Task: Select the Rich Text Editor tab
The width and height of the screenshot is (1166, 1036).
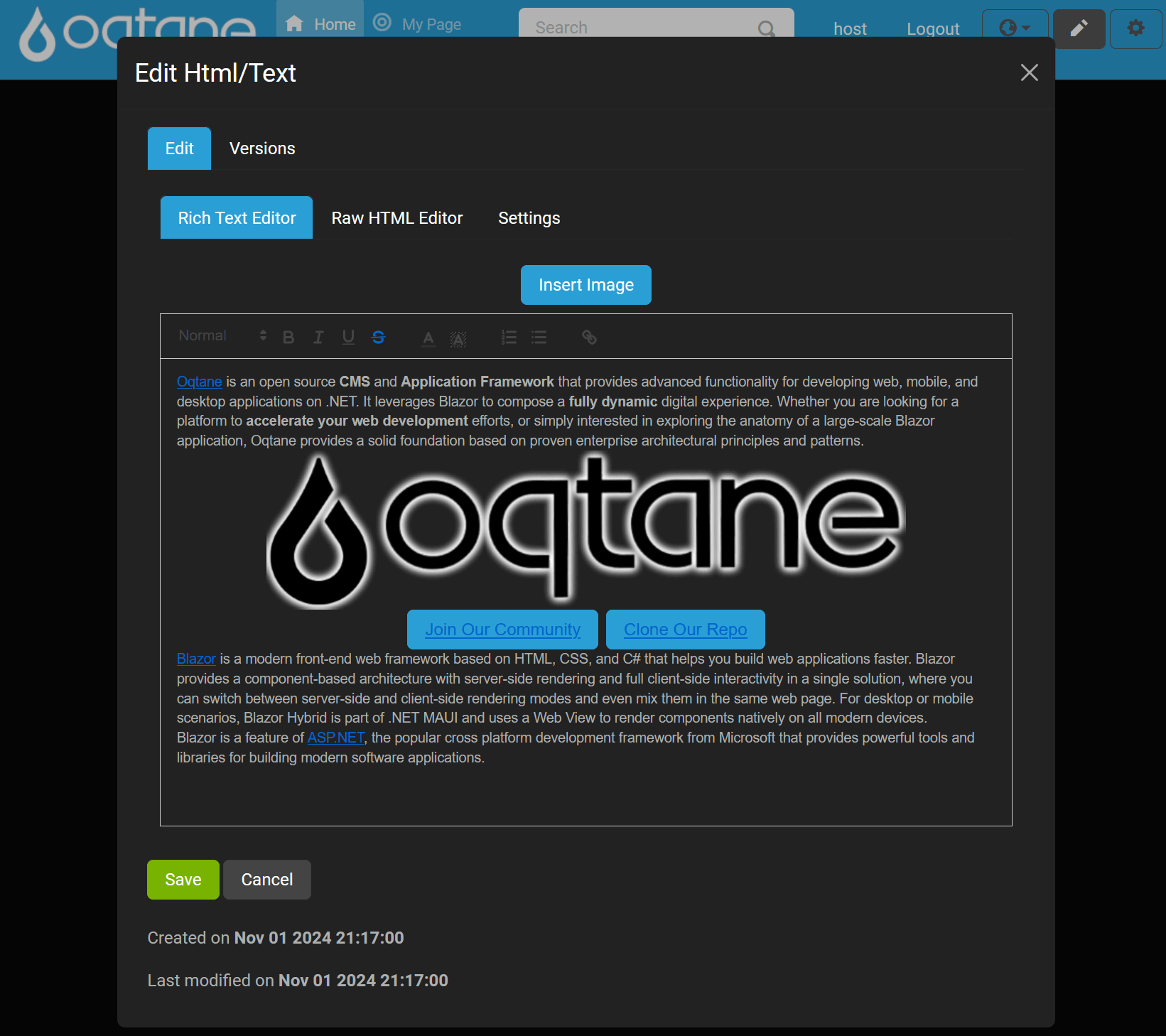Action: pyautogui.click(x=237, y=218)
